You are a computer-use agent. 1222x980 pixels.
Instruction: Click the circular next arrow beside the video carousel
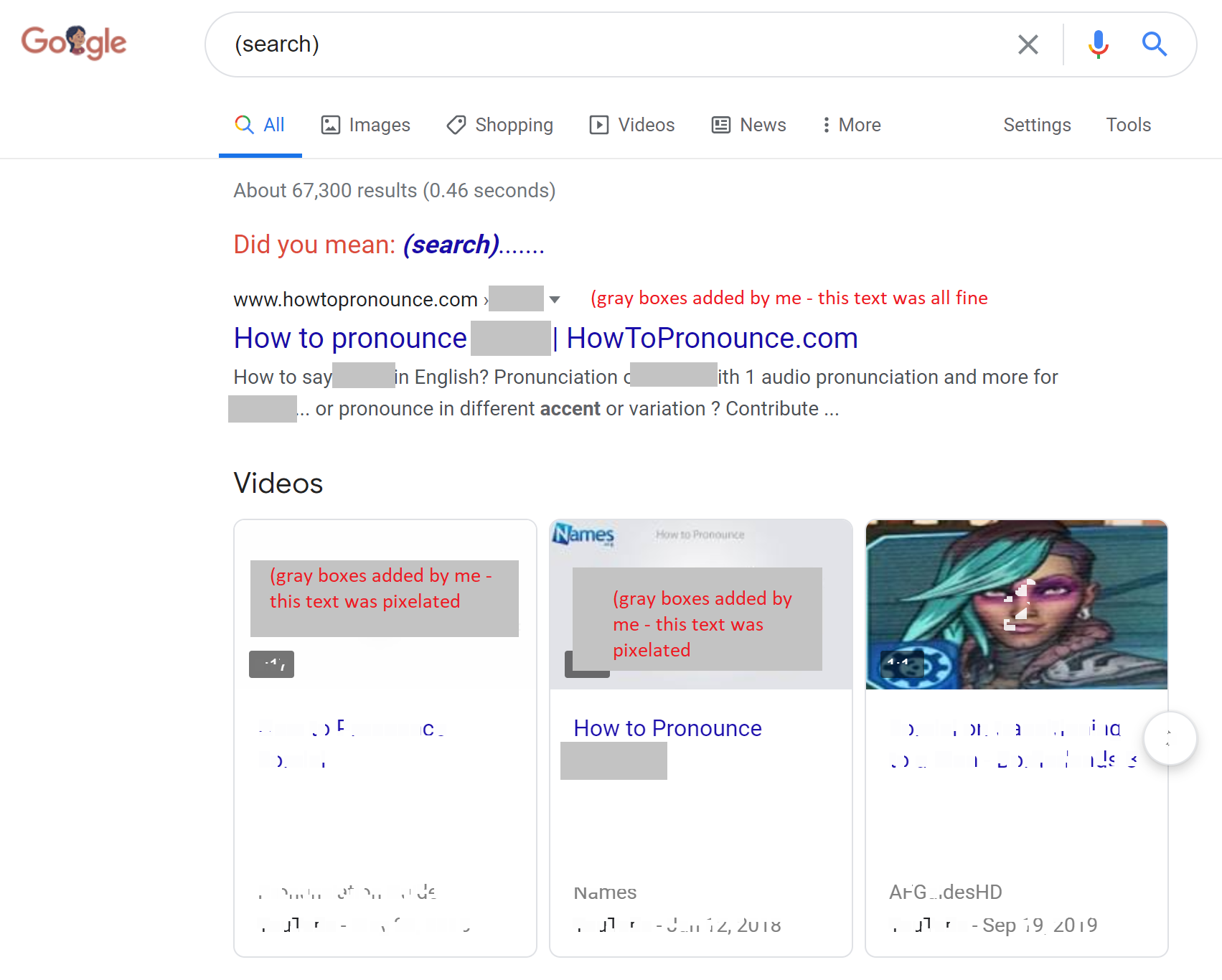pyautogui.click(x=1170, y=738)
